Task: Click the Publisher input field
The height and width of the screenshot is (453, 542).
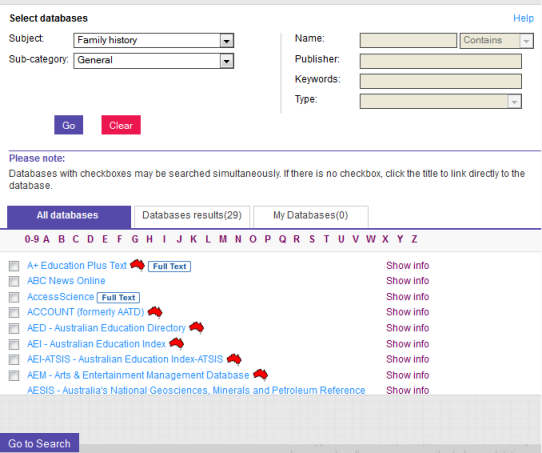Action: (441, 61)
